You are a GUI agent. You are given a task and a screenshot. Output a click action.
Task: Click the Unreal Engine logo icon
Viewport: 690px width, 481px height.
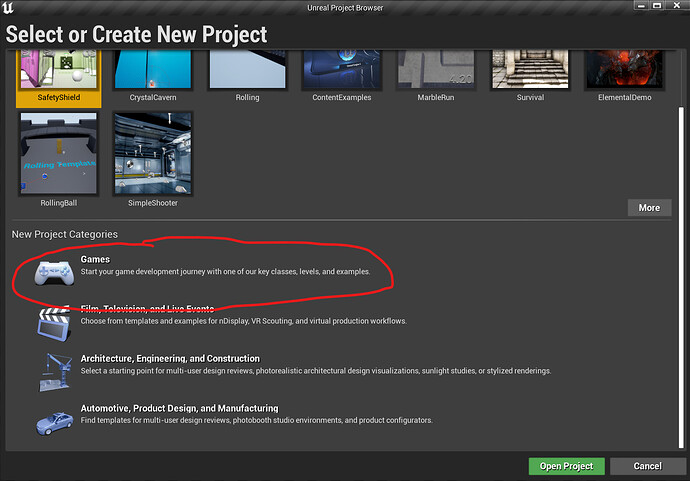tap(8, 7)
